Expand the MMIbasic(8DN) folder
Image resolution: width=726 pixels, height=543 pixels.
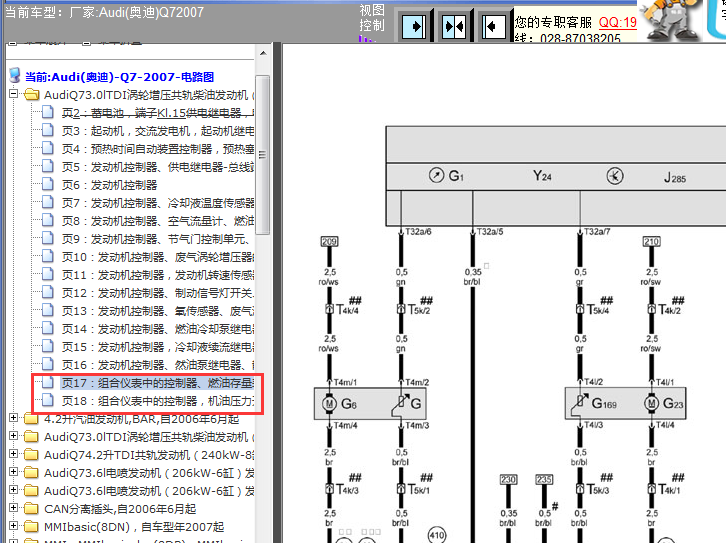tap(13, 526)
